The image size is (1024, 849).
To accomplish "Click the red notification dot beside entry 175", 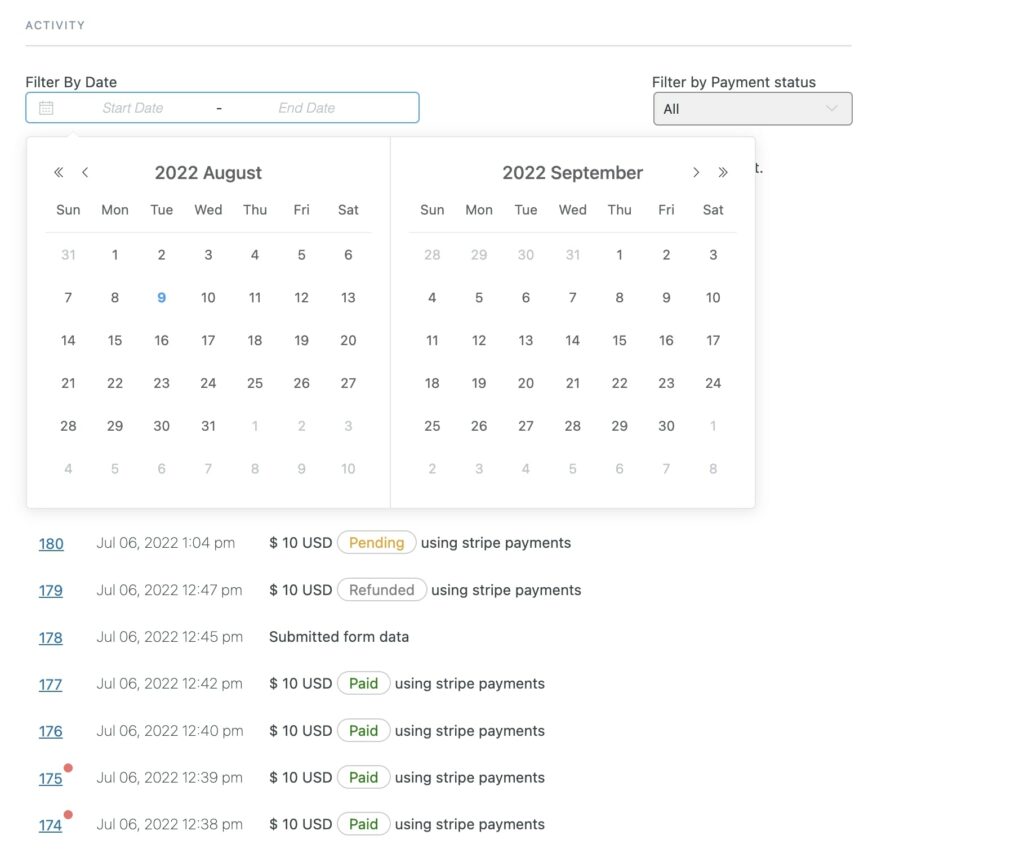I will pyautogui.click(x=68, y=768).
